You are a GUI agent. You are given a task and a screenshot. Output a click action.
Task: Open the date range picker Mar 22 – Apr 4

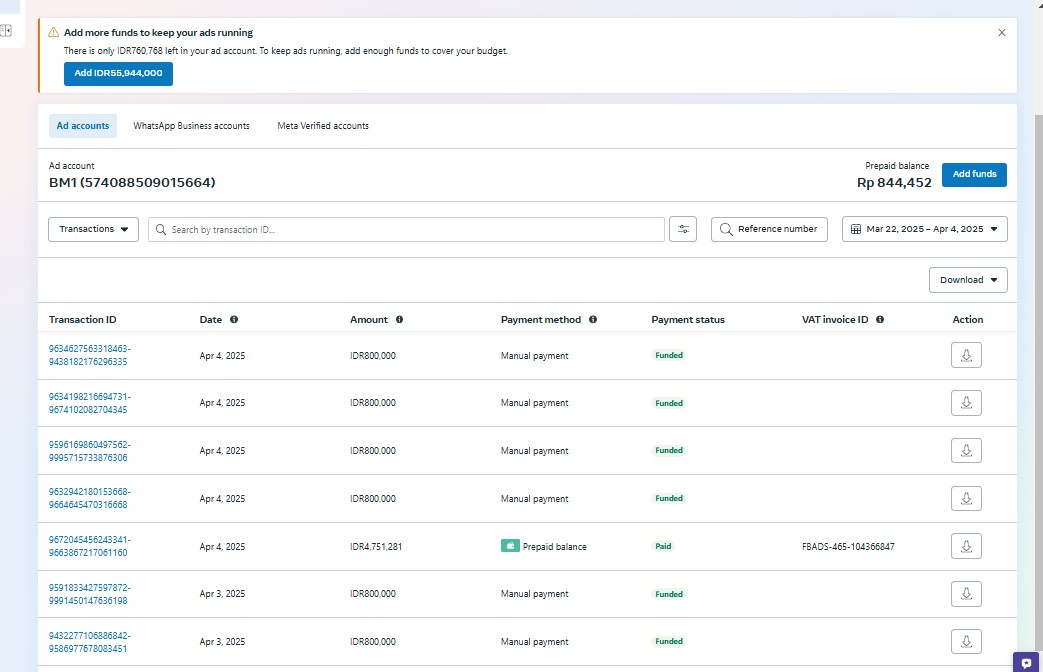(x=924, y=229)
